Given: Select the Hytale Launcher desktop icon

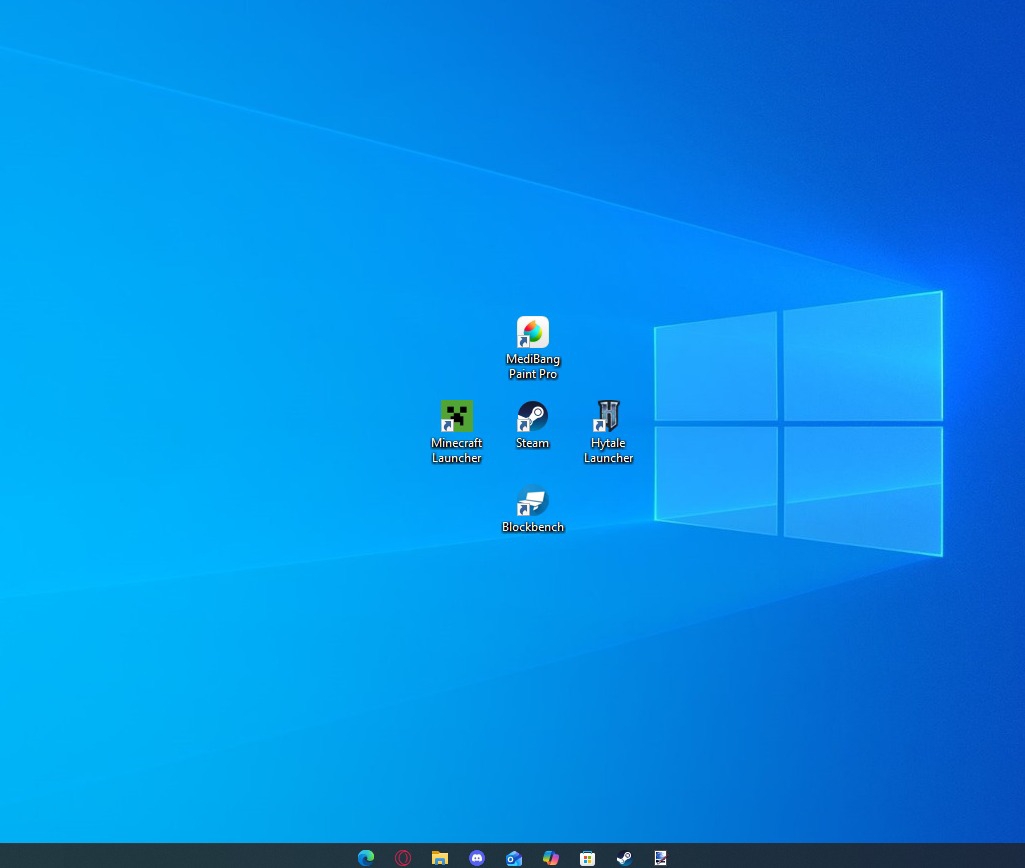Looking at the screenshot, I should click(608, 416).
